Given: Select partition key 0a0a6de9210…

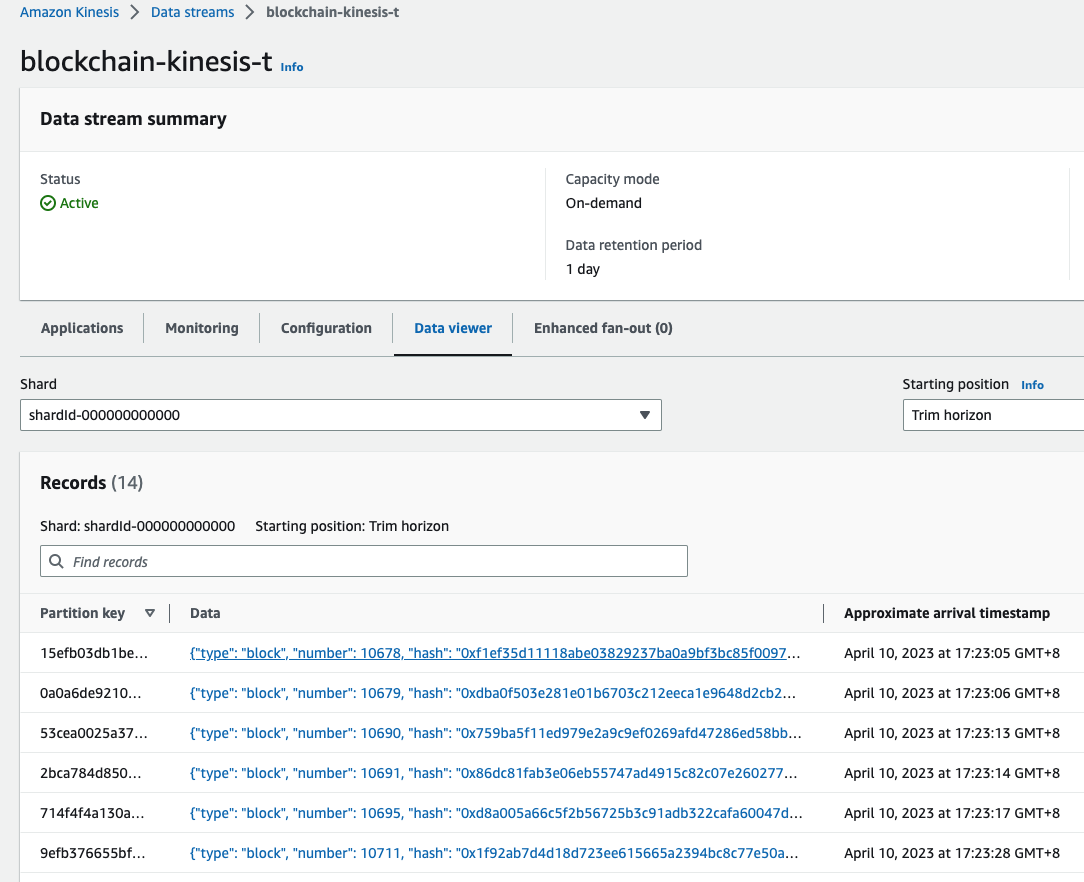Looking at the screenshot, I should 91,693.
